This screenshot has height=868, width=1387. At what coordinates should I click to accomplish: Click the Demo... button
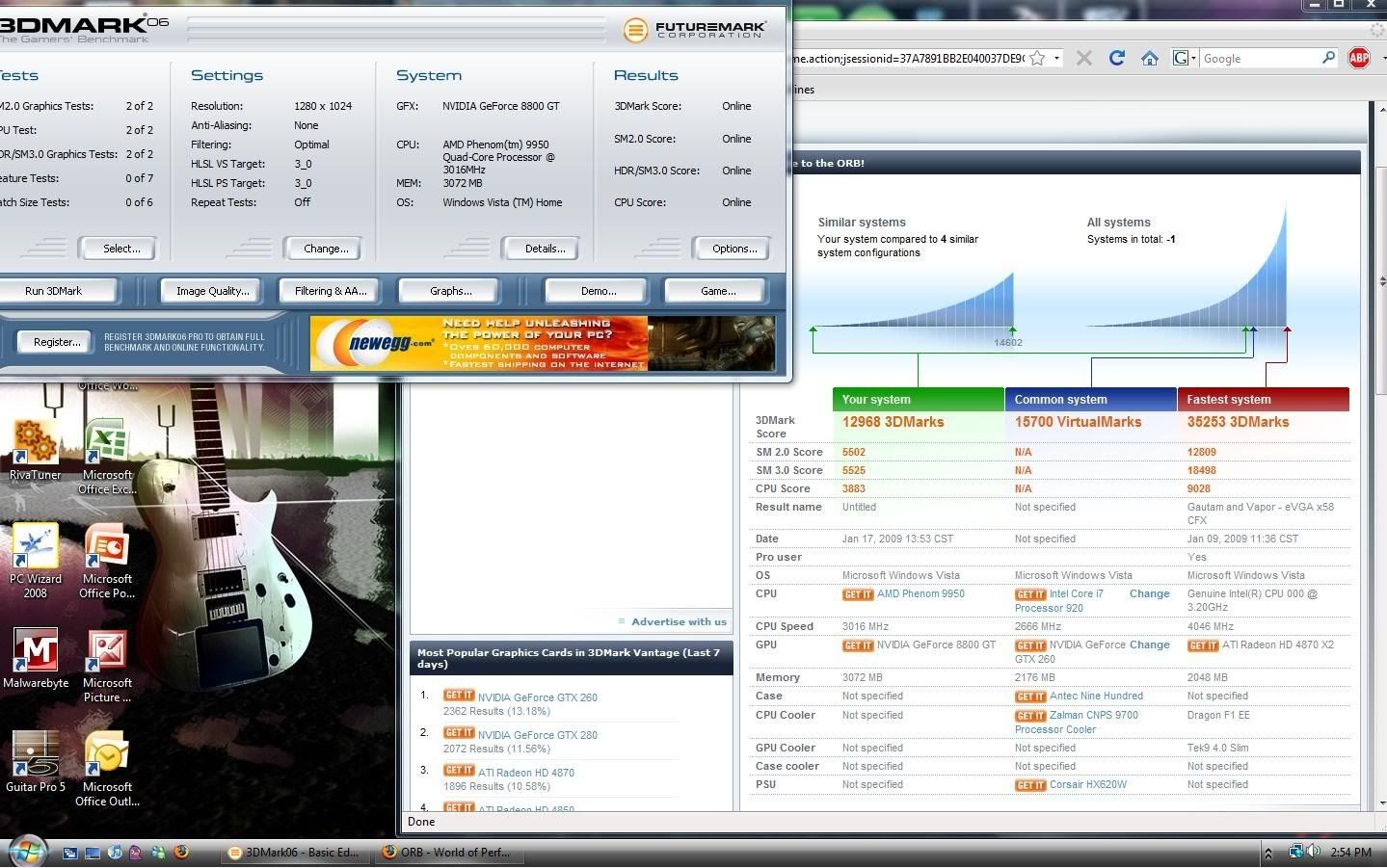point(598,291)
